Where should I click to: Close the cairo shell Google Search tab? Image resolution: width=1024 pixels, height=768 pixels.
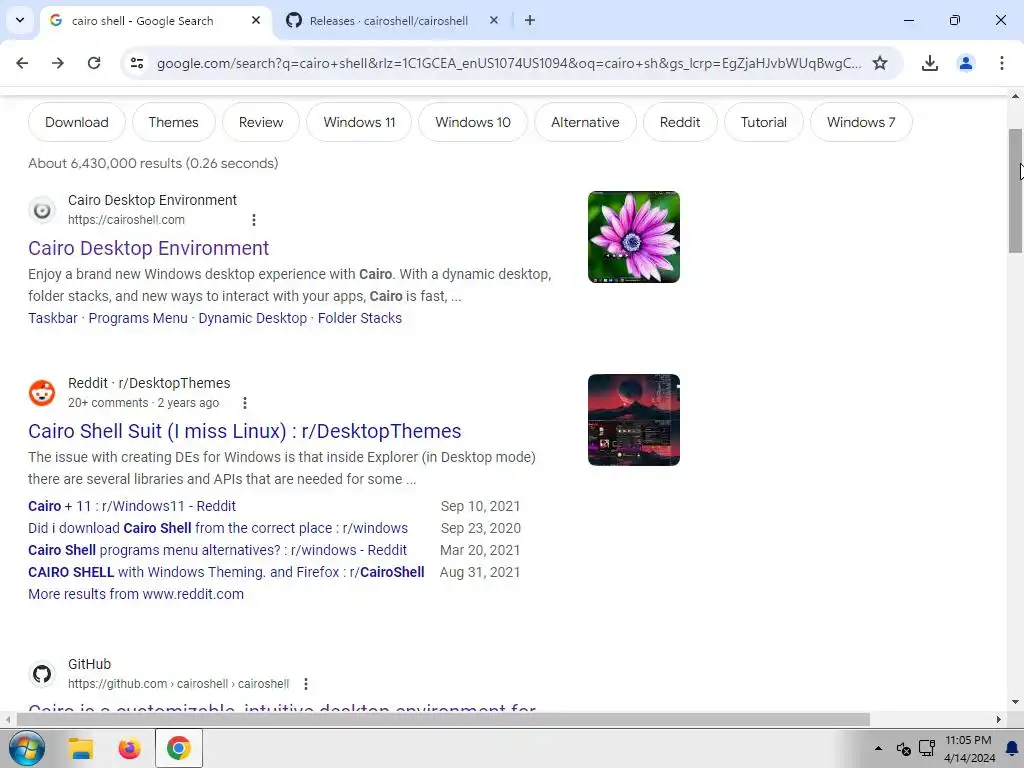256,20
